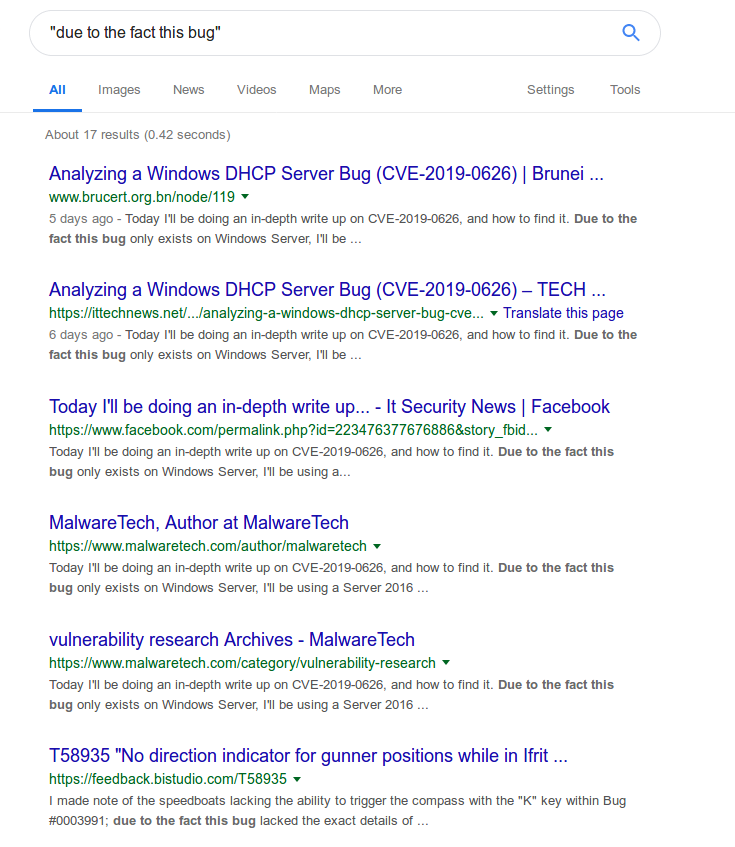Open Brunei result for DHCP Server Bug

tap(326, 173)
